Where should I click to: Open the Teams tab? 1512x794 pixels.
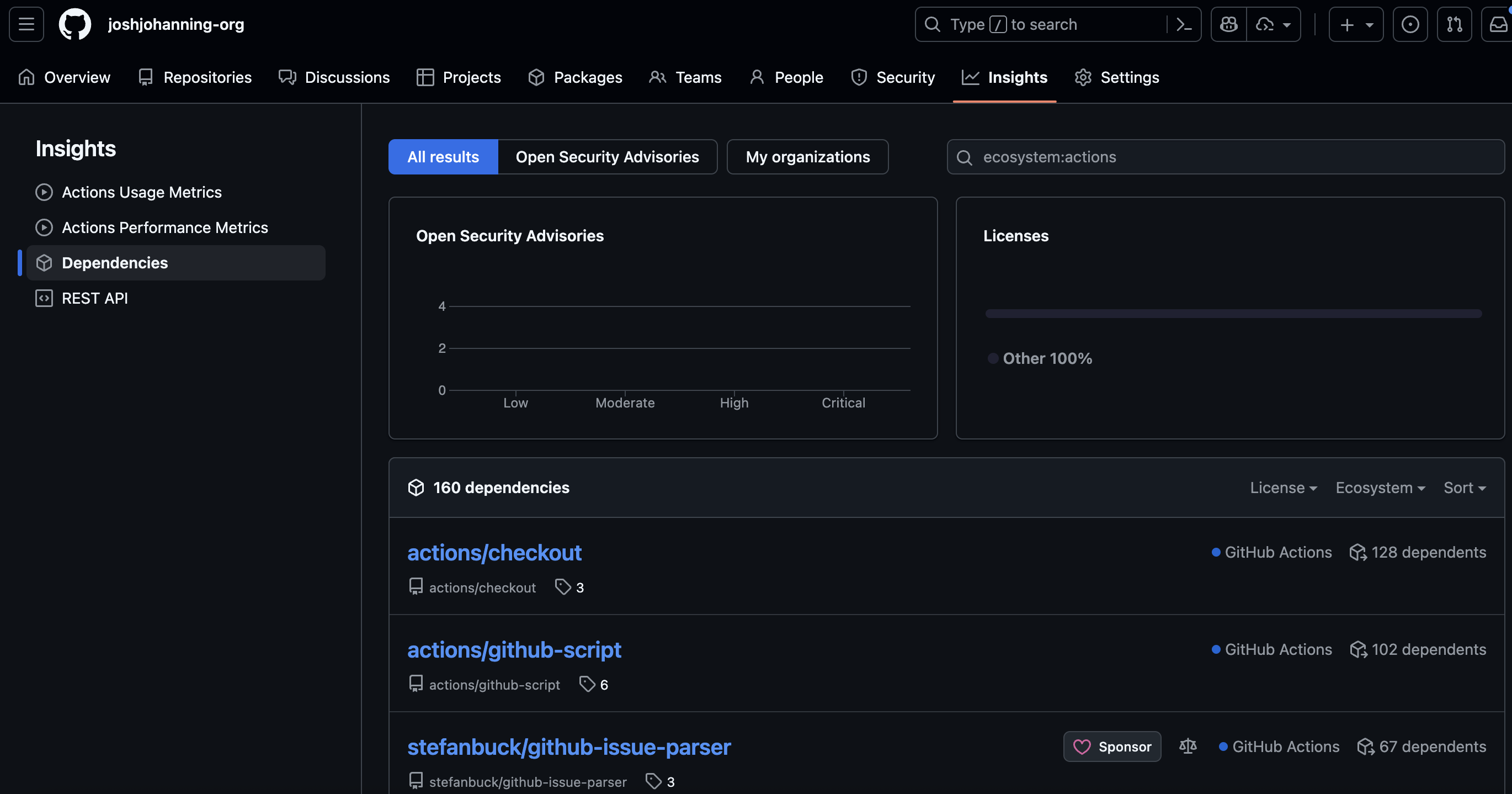tap(685, 77)
